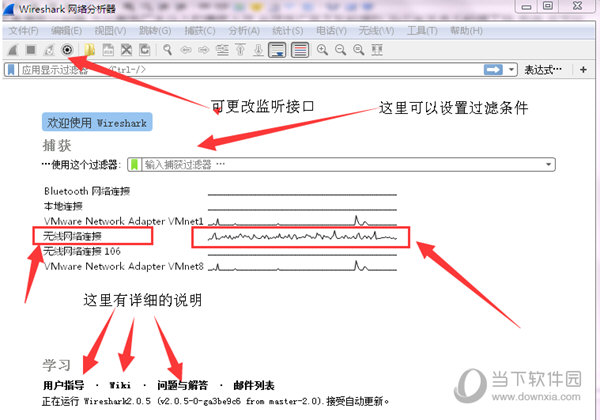This screenshot has width=600, height=420.
Task: Select the 无线网络连接 106 interface
Action: [x=82, y=251]
